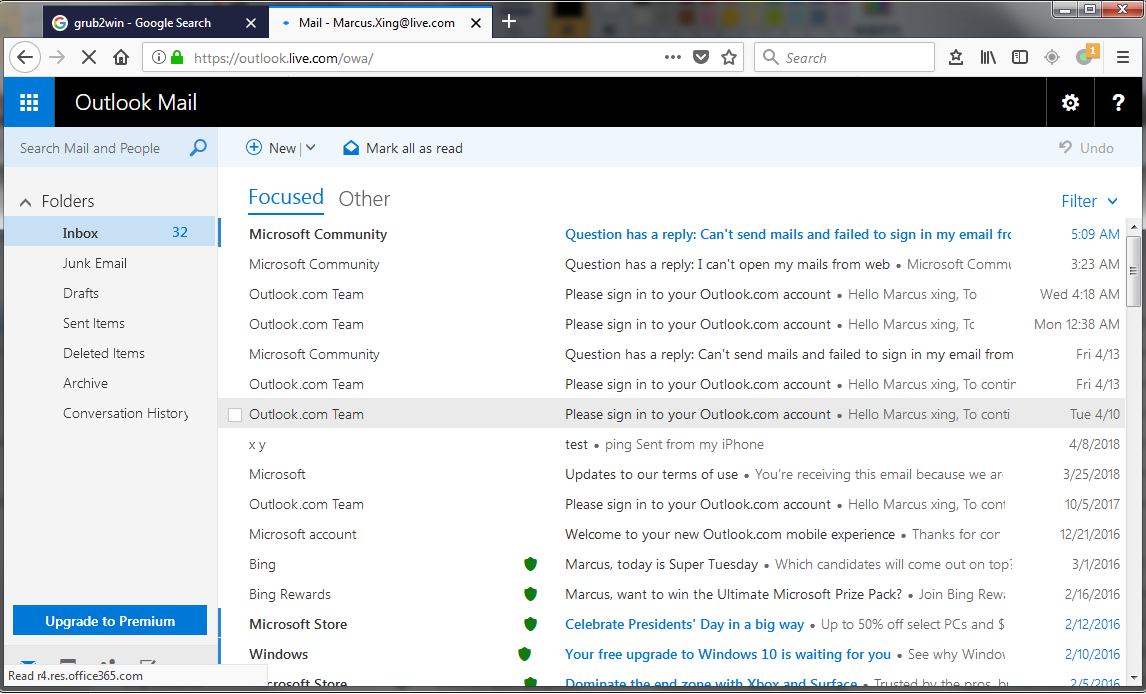This screenshot has width=1146, height=694.
Task: Click extension icon with orange 1 badge
Action: coord(1086,56)
